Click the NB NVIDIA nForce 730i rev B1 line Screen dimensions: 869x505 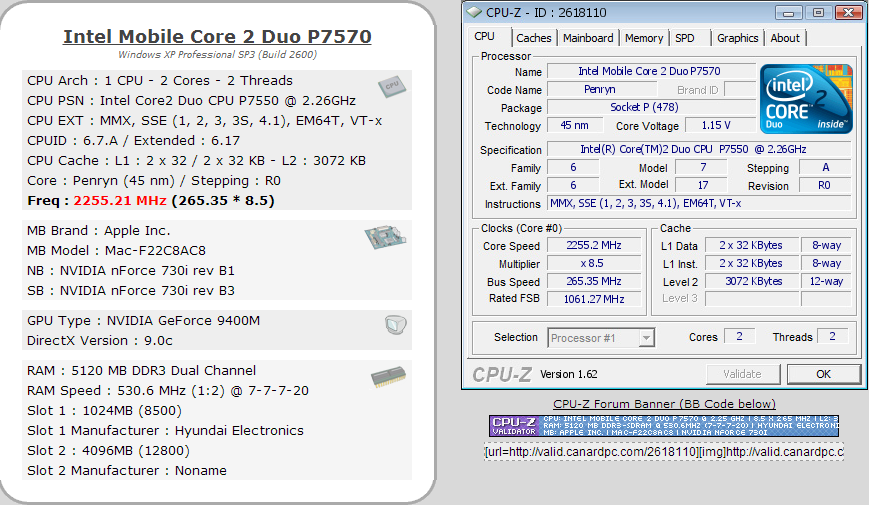pyautogui.click(x=131, y=271)
